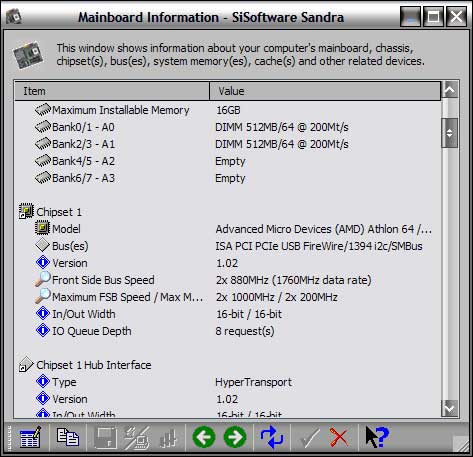Activate the What's This help cursor icon
This screenshot has height=457, width=473.
(377, 437)
